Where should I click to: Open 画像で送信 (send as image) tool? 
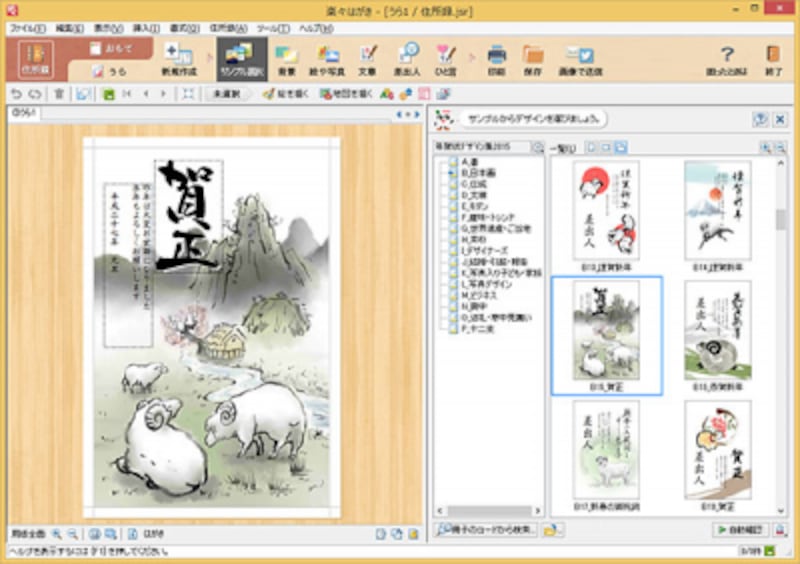[580, 59]
